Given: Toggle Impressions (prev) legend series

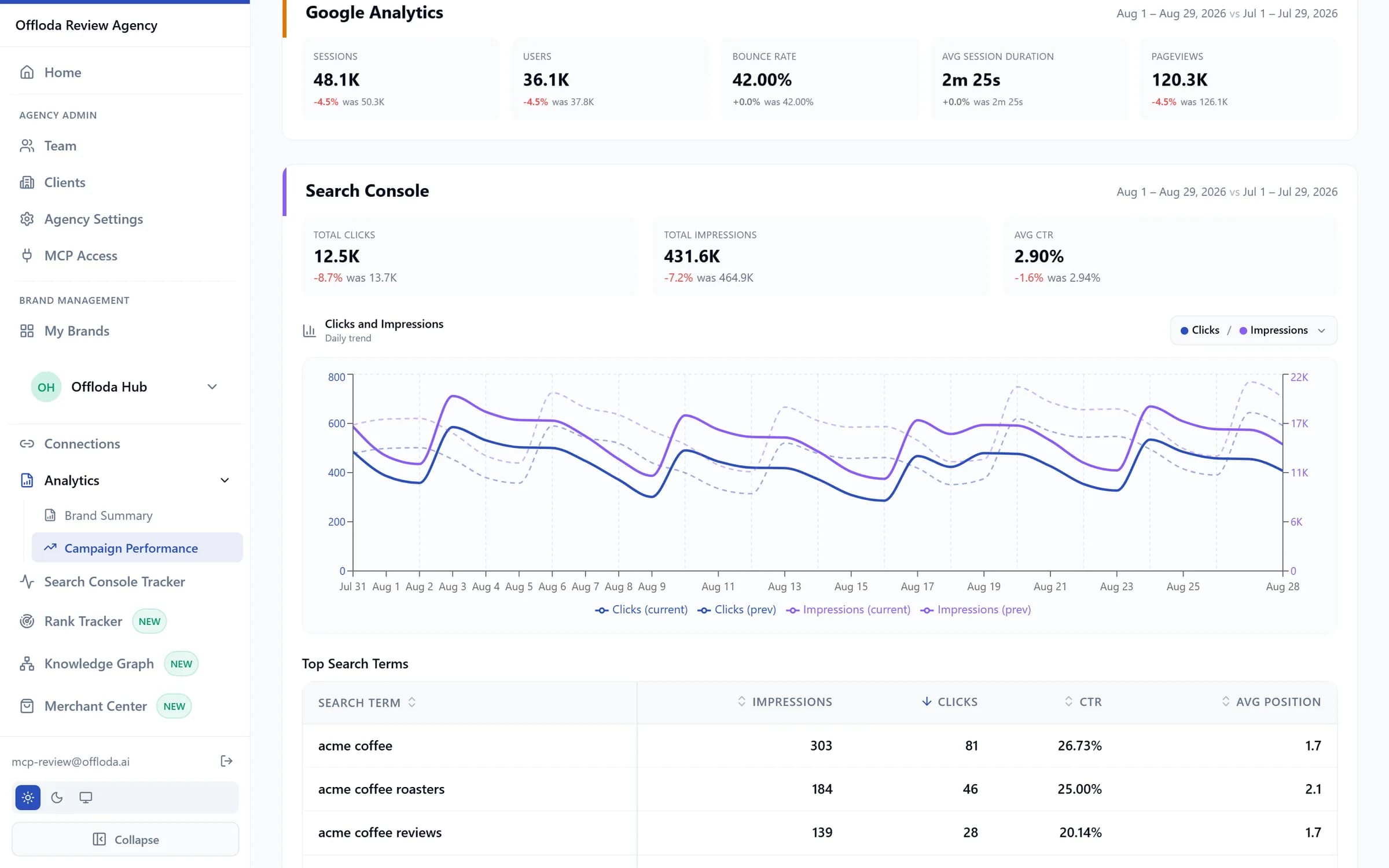Looking at the screenshot, I should pos(976,609).
